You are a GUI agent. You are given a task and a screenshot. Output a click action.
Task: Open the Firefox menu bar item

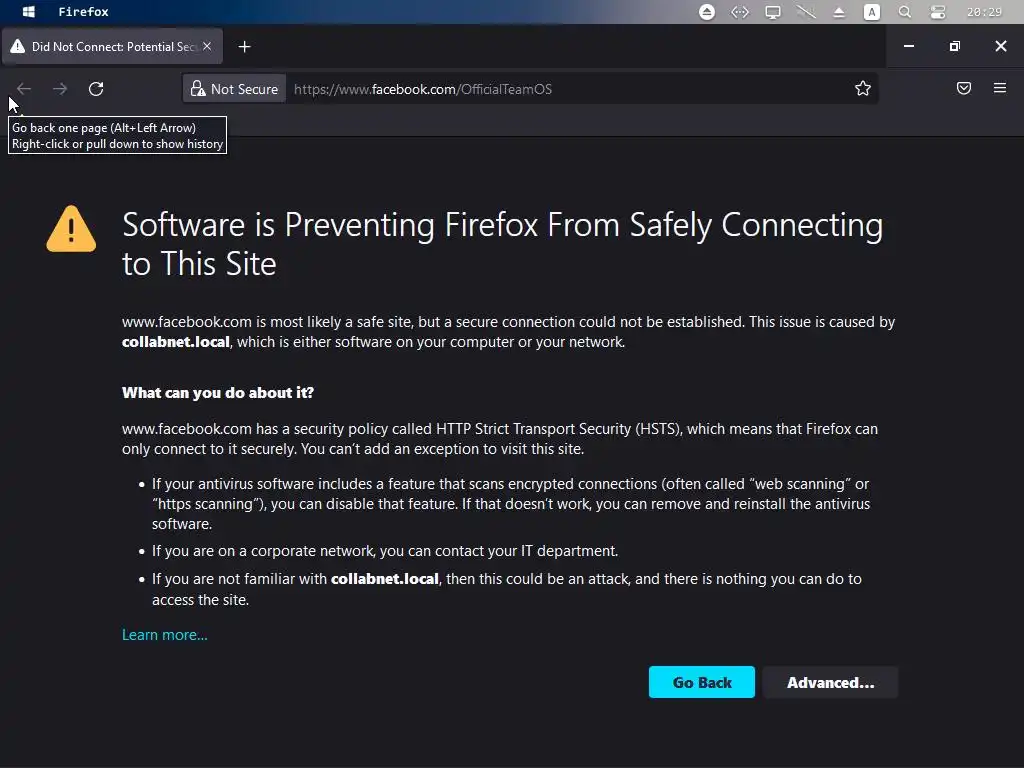click(83, 12)
